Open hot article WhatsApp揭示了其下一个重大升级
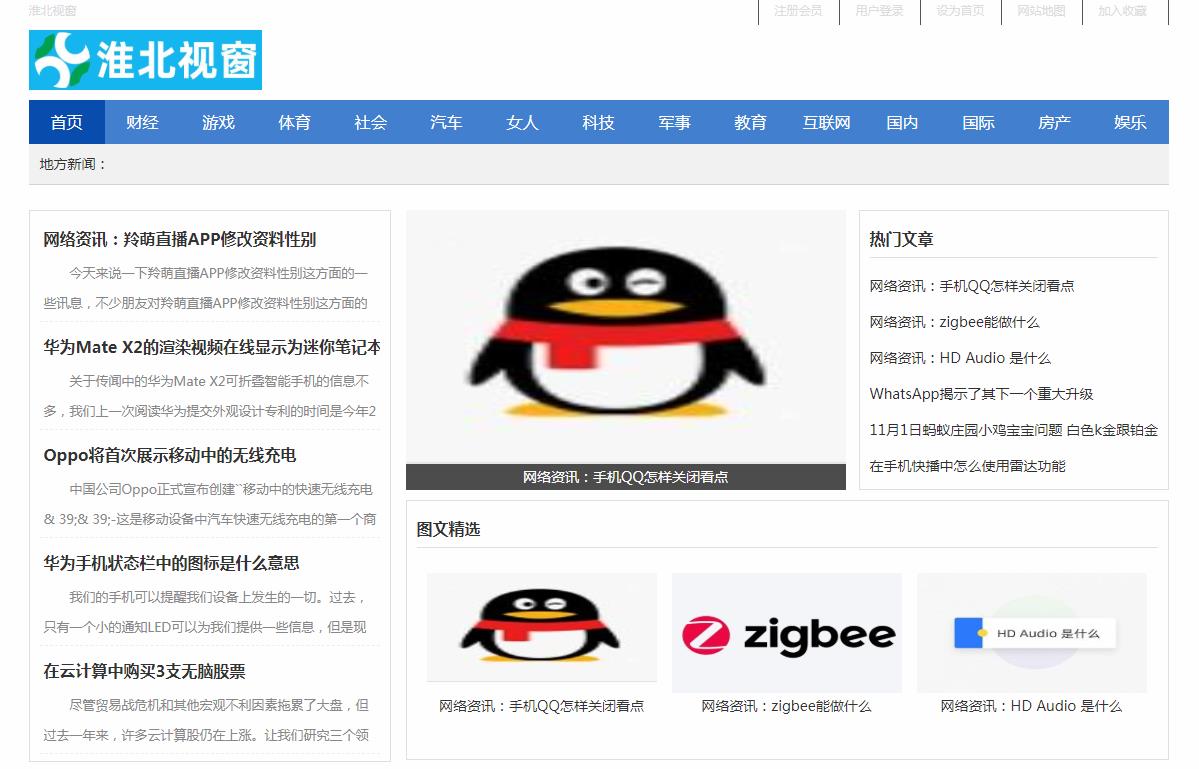Screen dimensions: 1199x769 pyautogui.click(x=981, y=394)
